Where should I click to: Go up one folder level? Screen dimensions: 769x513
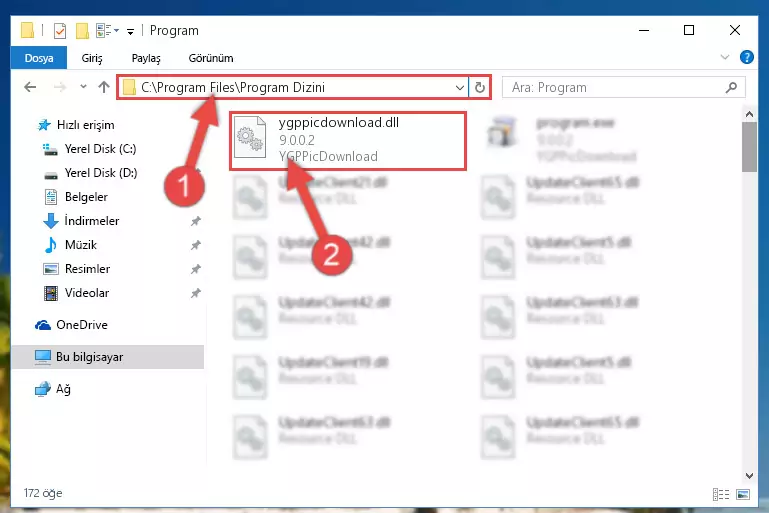[103, 87]
